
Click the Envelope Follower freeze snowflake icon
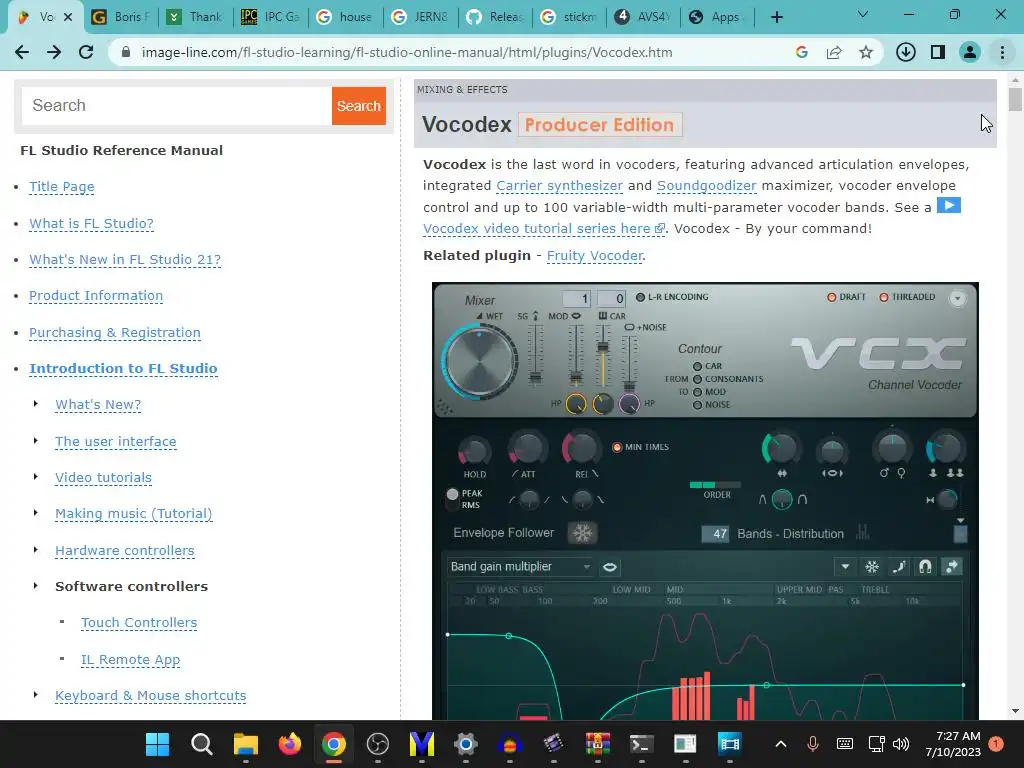point(582,533)
